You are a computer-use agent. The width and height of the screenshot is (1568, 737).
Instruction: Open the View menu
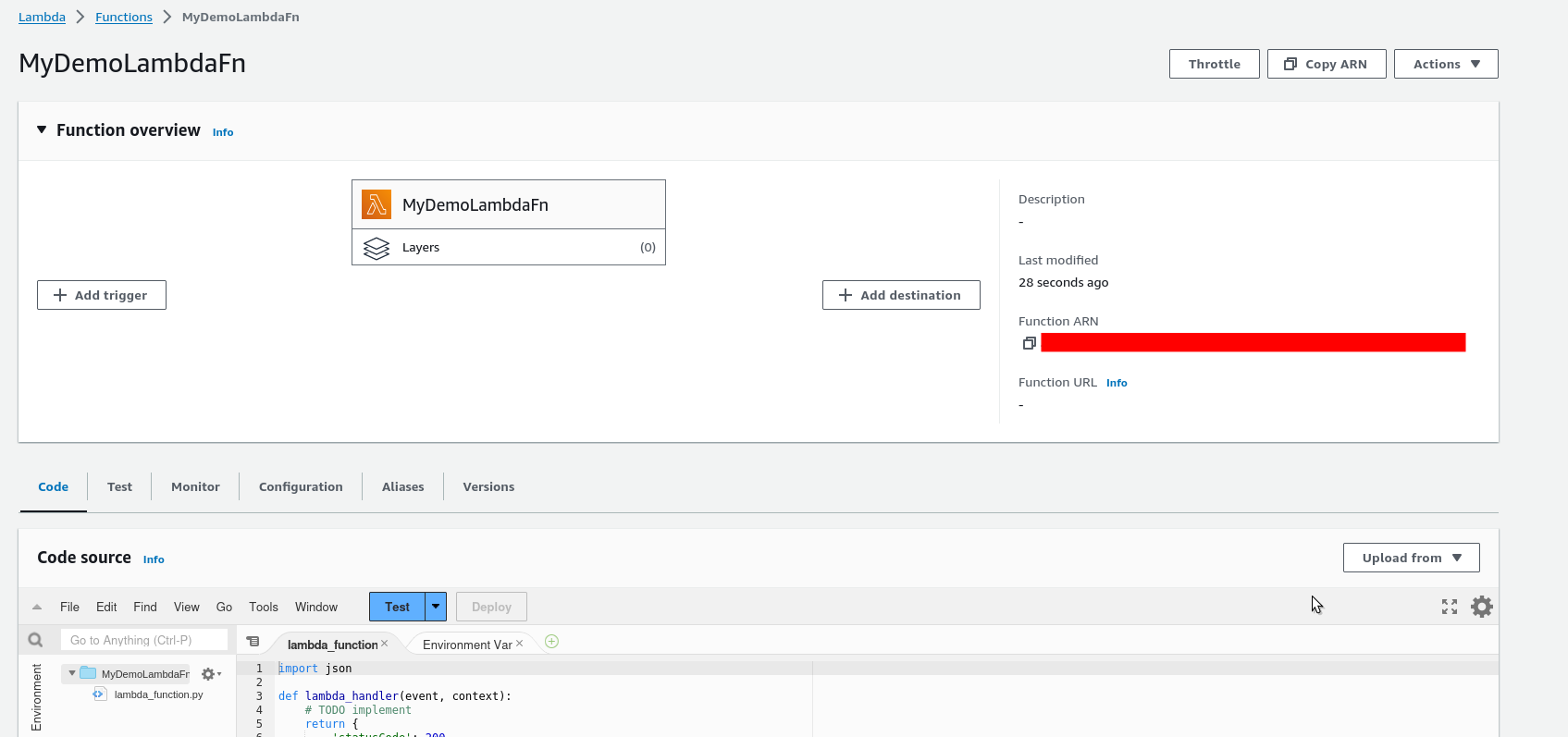coord(187,608)
